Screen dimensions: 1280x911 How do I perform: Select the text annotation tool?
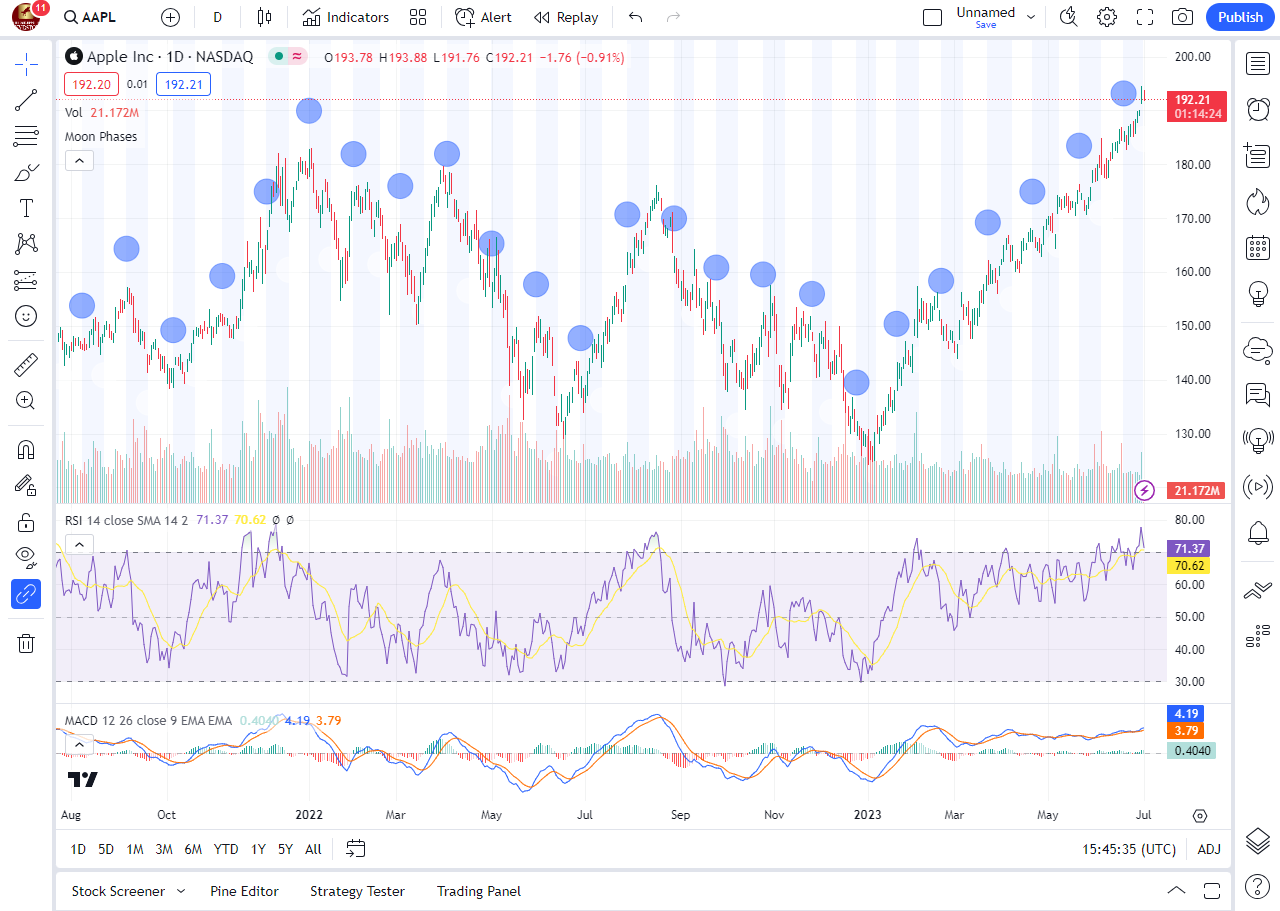[x=26, y=208]
